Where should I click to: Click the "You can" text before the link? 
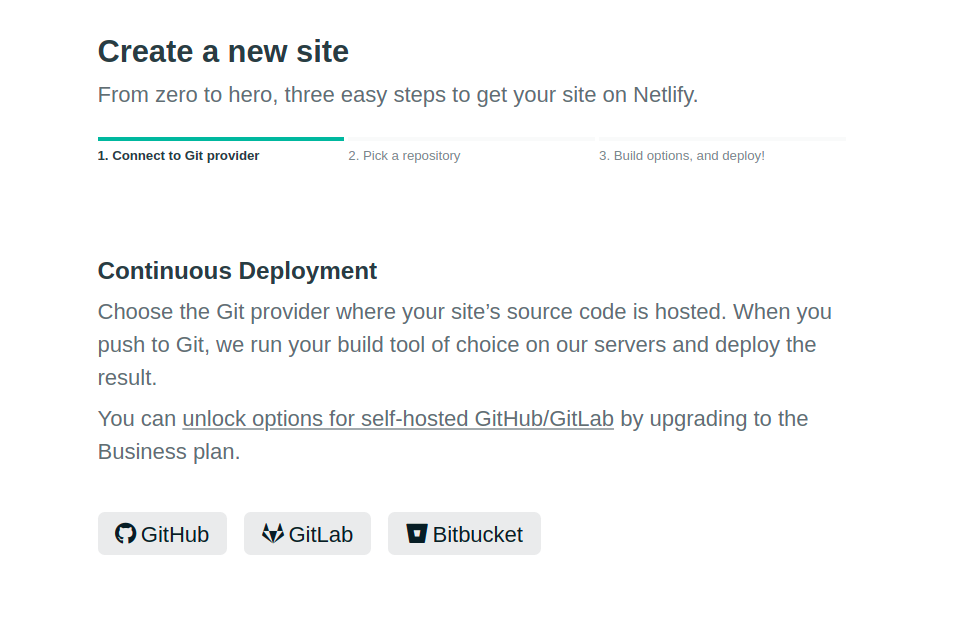click(137, 419)
